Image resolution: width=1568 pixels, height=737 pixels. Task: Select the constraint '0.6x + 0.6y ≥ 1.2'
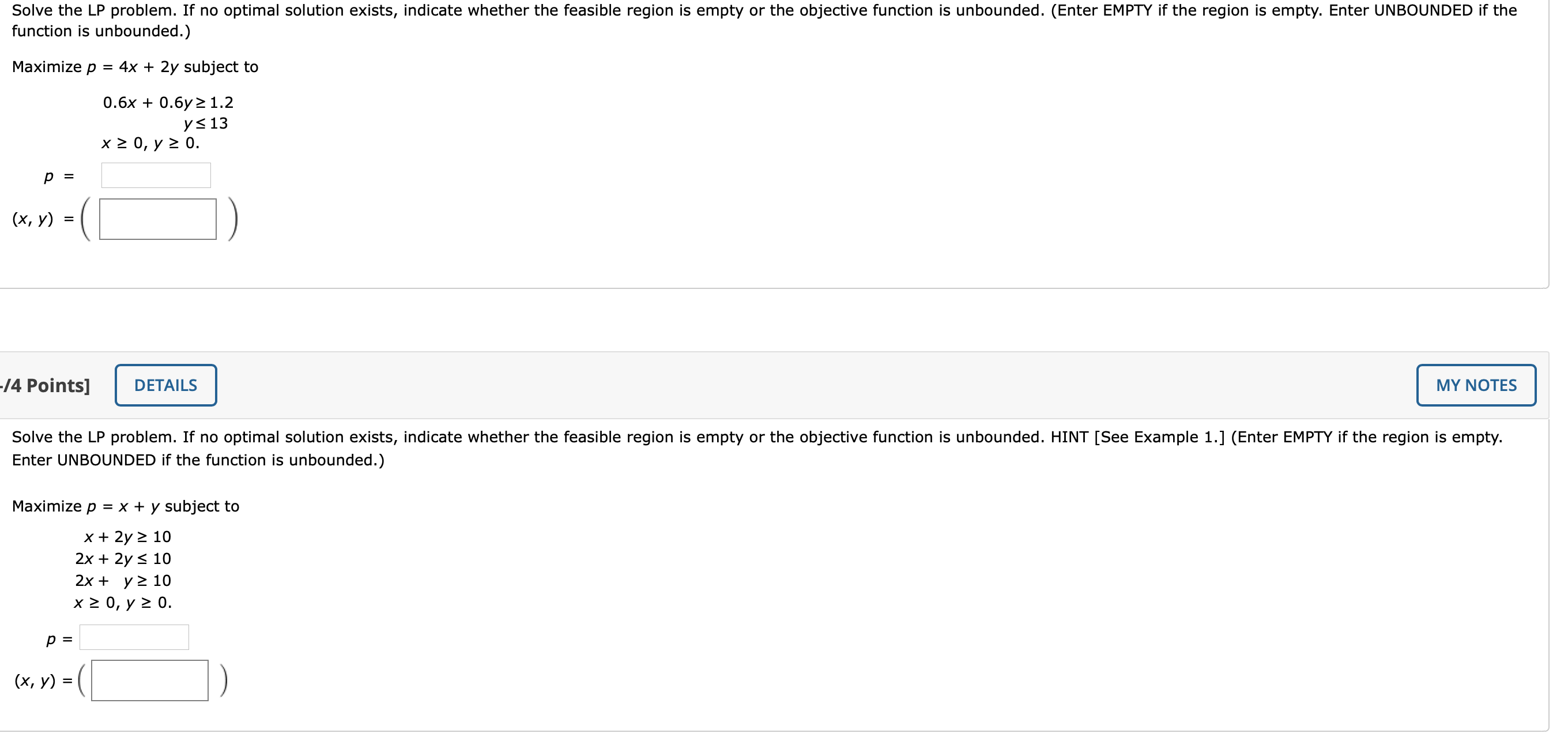[x=168, y=102]
